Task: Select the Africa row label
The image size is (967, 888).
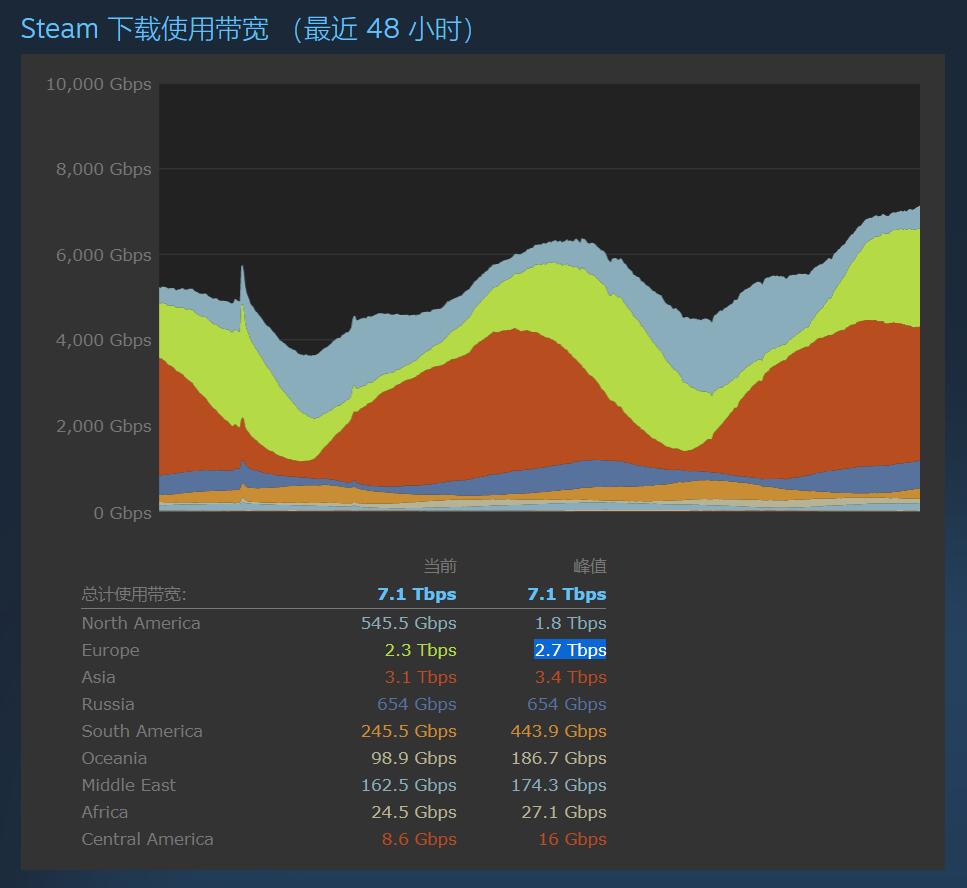Action: [105, 812]
